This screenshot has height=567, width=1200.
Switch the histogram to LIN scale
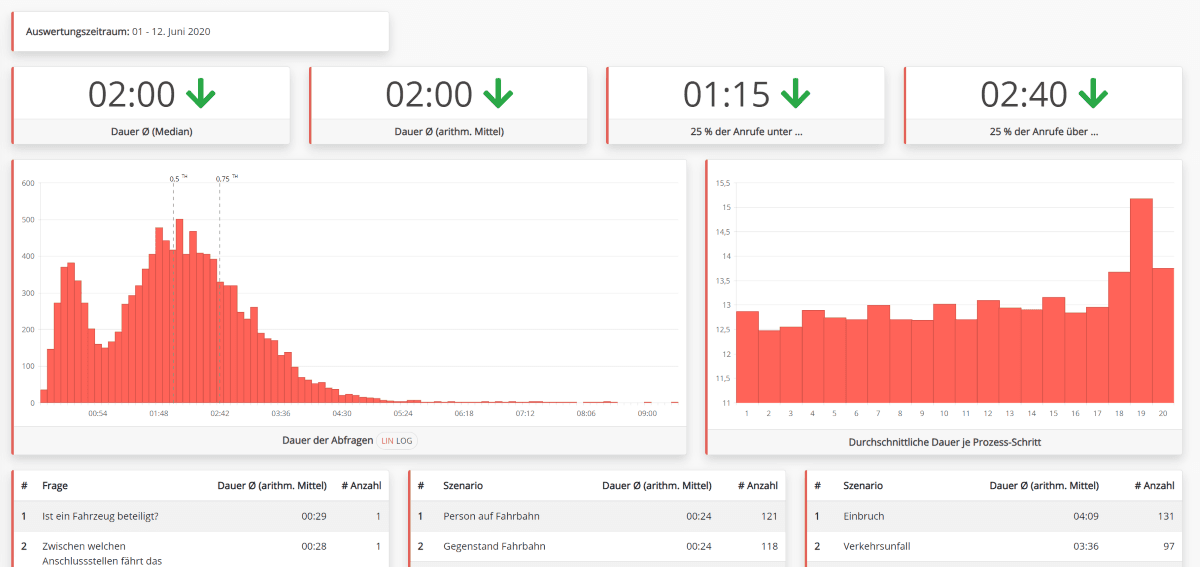coord(387,440)
